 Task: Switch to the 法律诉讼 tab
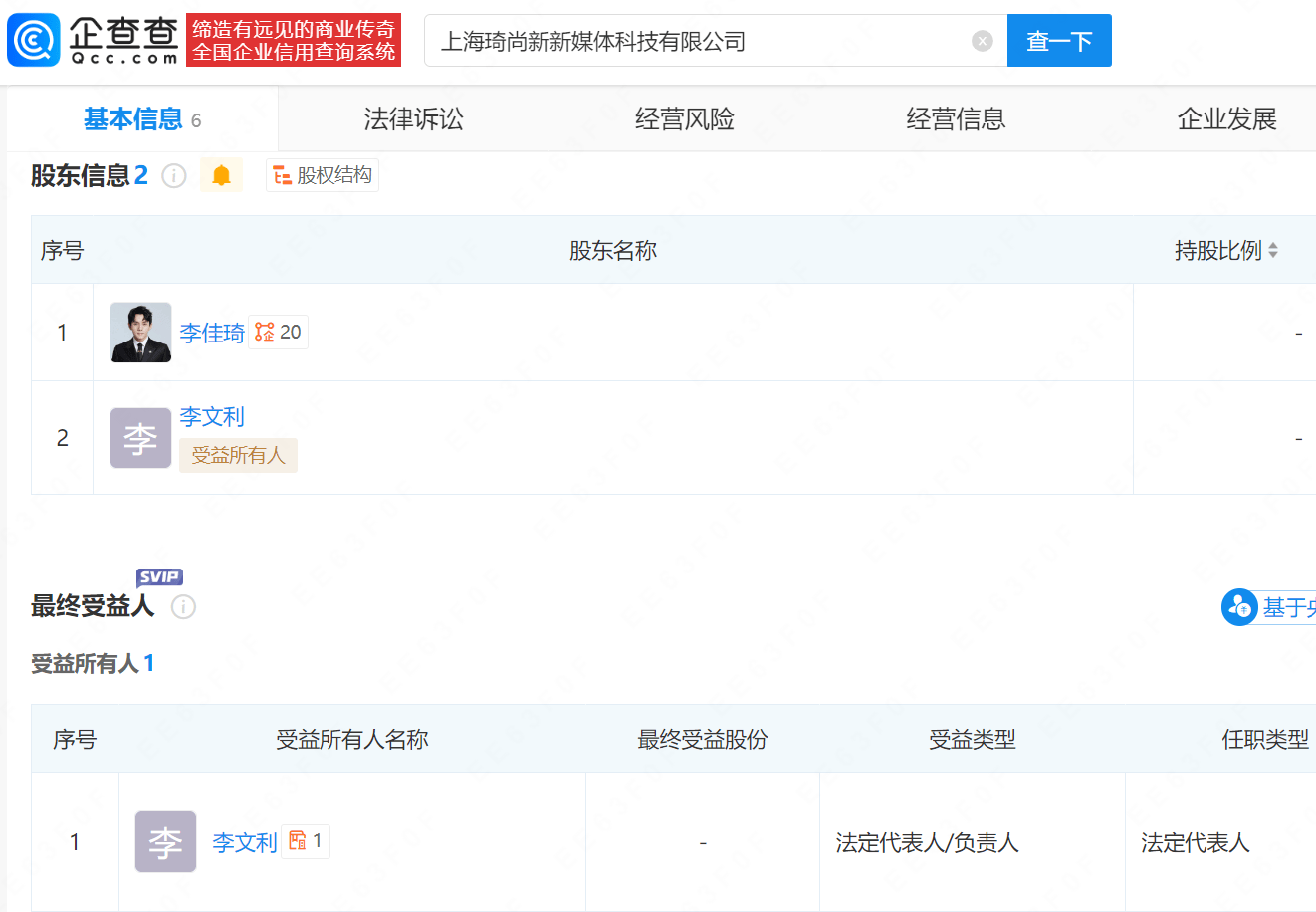pos(413,119)
